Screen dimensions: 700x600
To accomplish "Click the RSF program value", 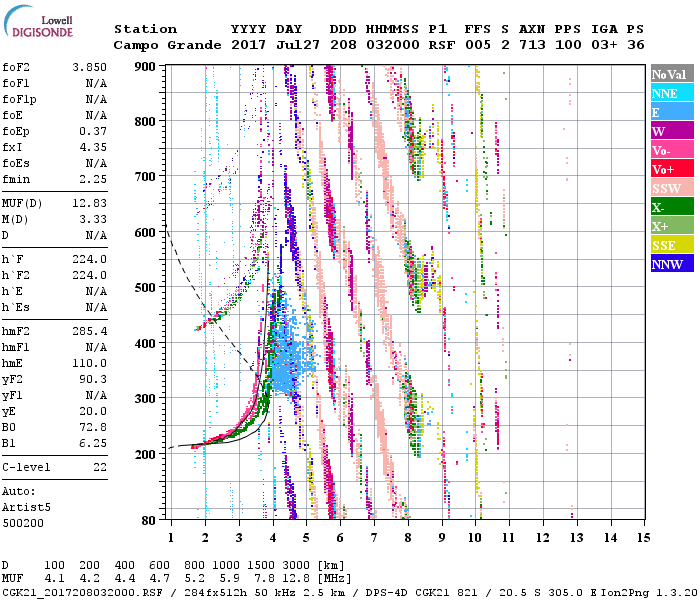I will pyautogui.click(x=442, y=45).
